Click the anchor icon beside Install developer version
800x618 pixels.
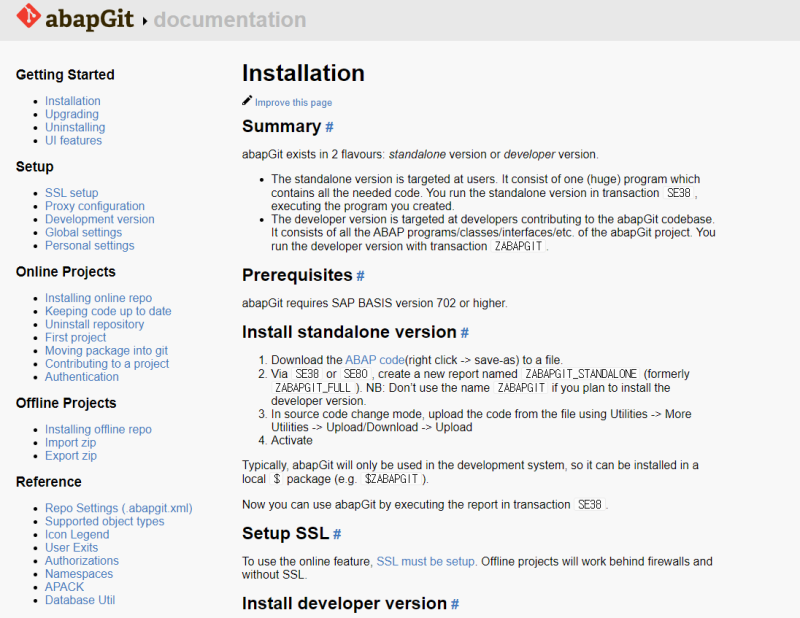click(454, 603)
